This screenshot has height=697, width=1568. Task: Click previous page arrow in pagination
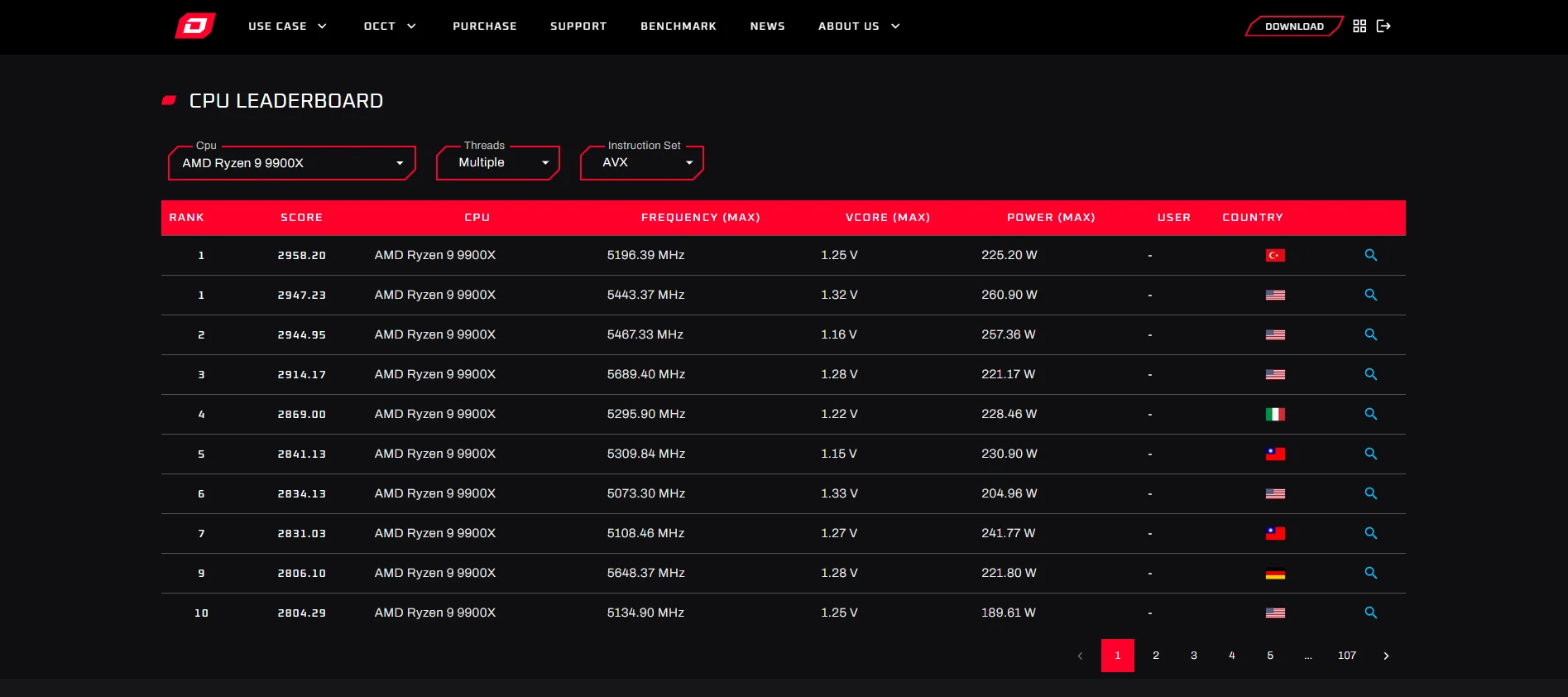point(1080,656)
